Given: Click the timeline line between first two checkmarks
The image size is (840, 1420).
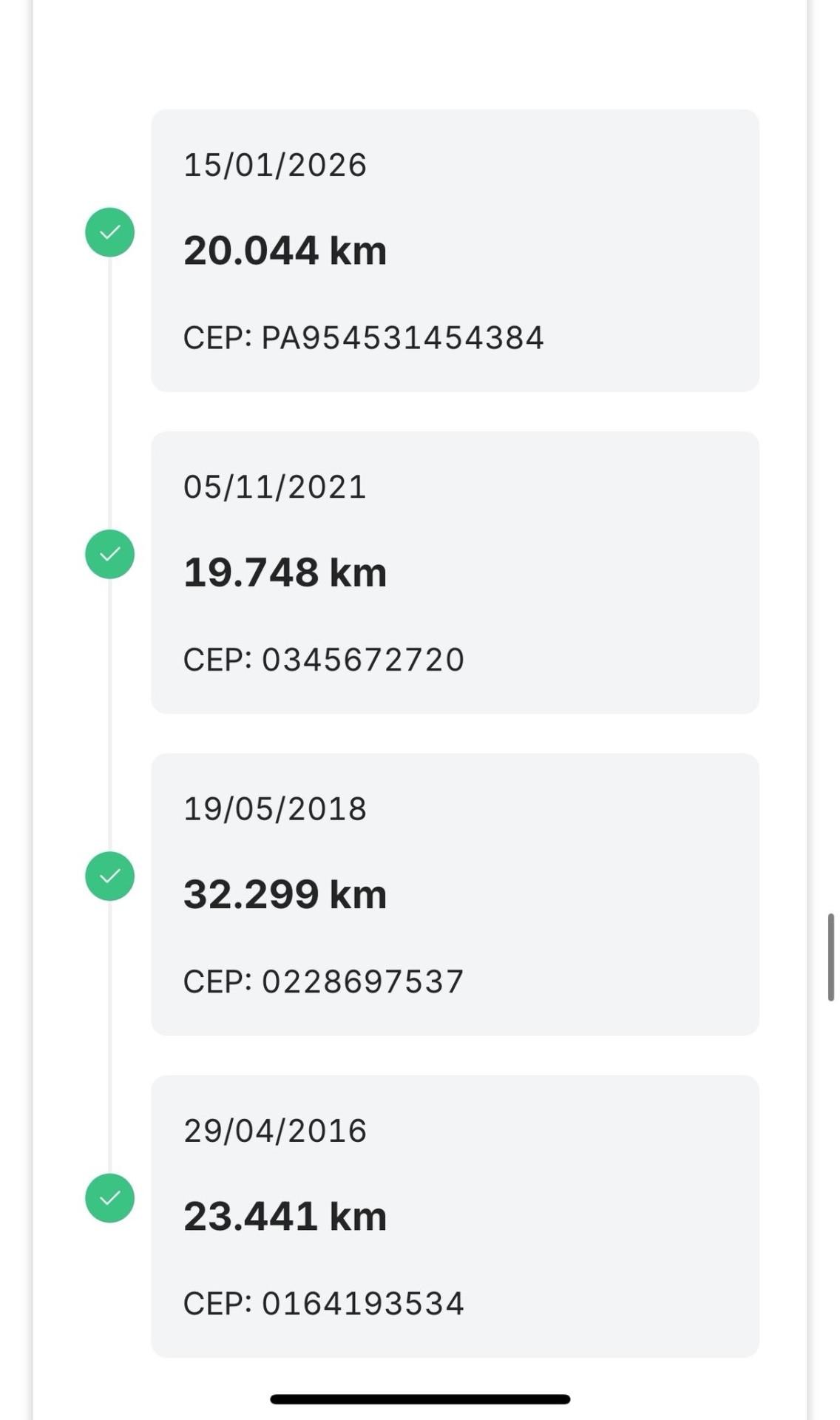Looking at the screenshot, I should (x=109, y=393).
